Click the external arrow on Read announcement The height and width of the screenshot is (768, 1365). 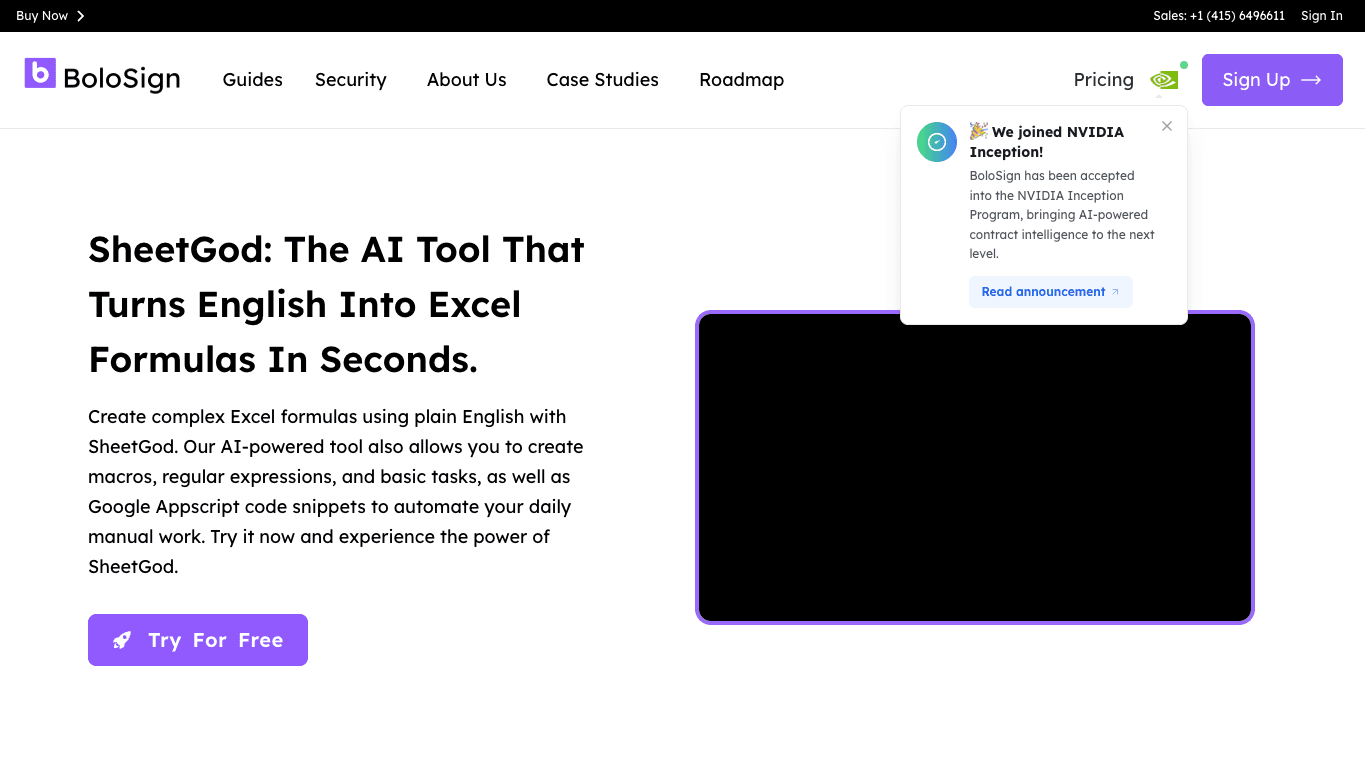[1116, 292]
